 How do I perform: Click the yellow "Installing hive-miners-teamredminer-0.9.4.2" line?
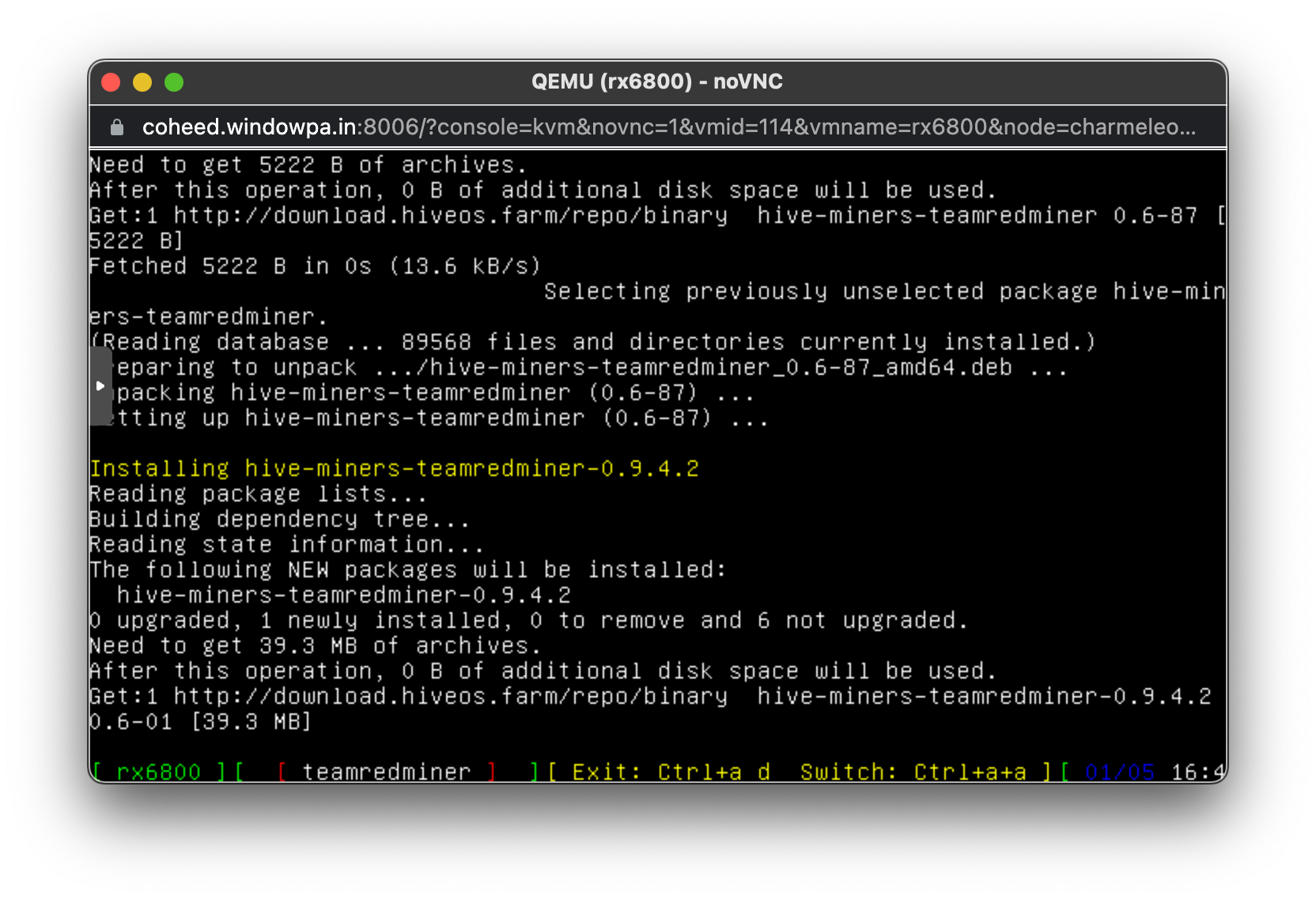coord(394,469)
